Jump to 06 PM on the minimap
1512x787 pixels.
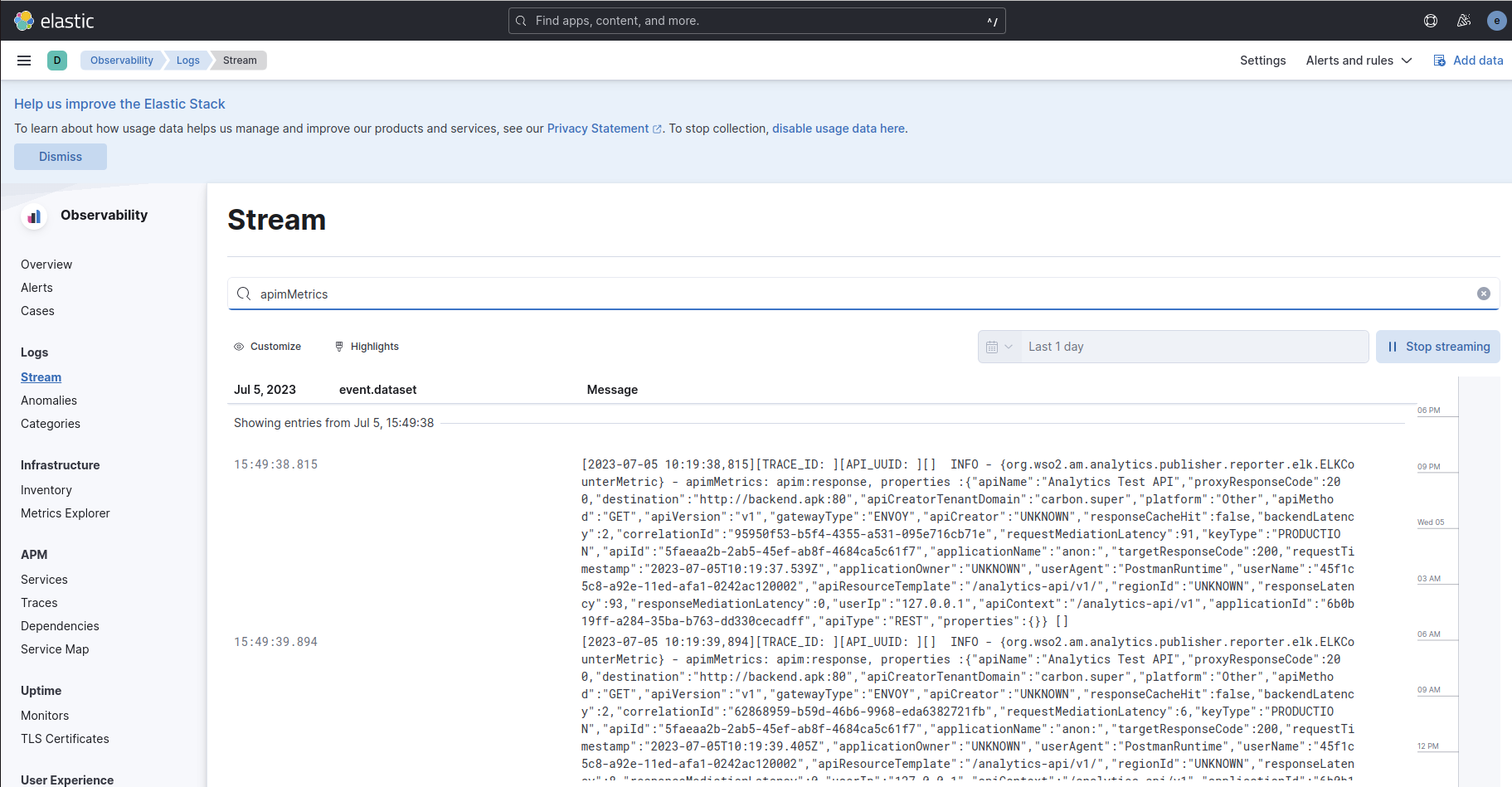click(x=1428, y=411)
